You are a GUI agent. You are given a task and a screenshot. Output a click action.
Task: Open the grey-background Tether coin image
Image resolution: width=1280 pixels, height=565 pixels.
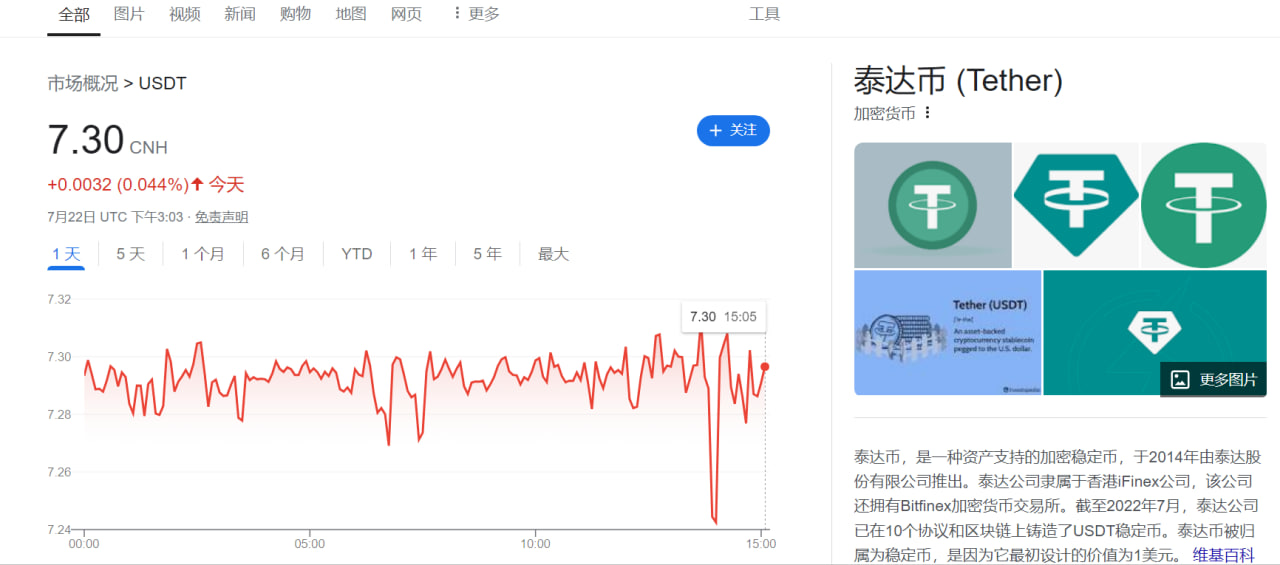(933, 205)
